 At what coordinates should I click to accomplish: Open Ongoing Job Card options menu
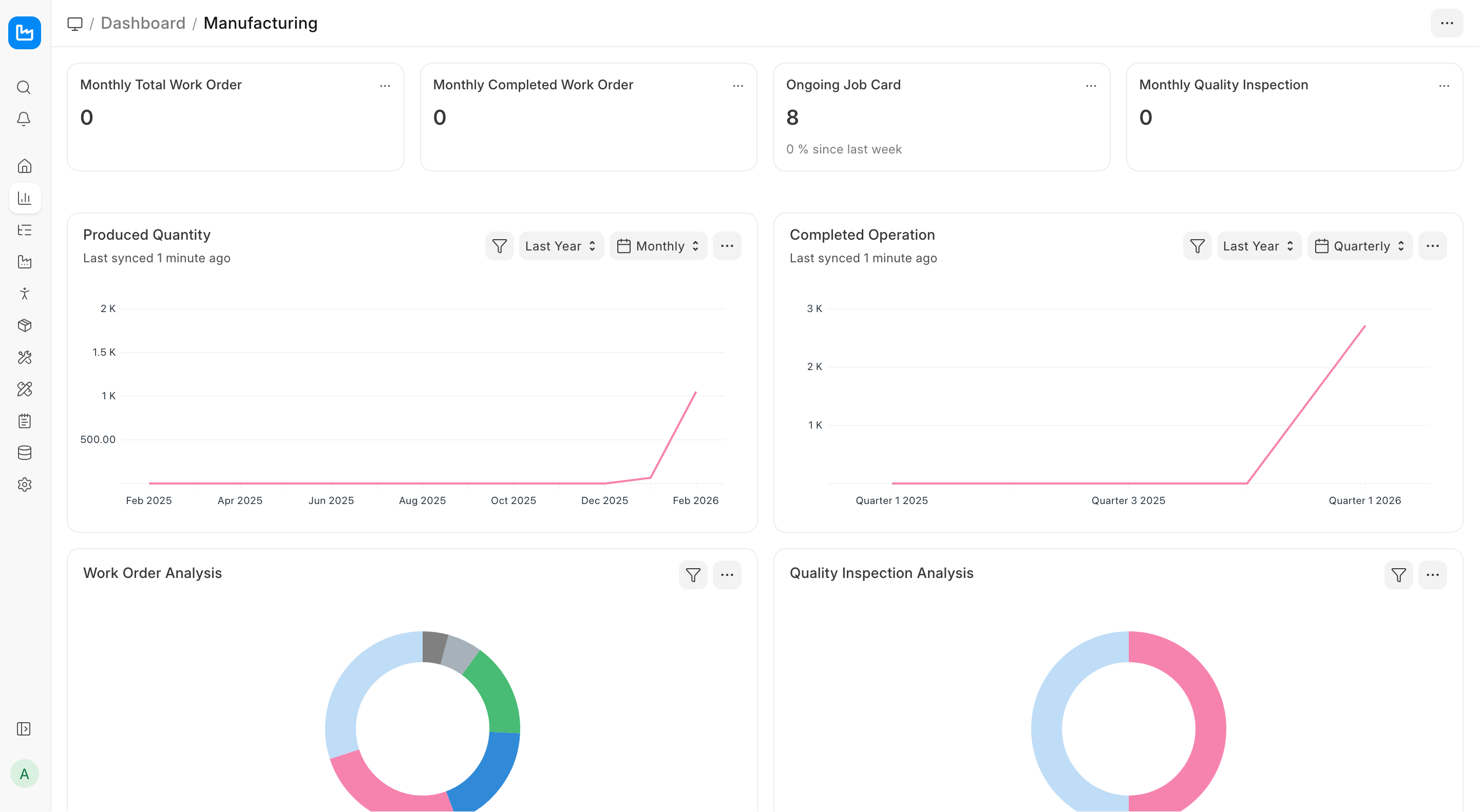[x=1090, y=86]
